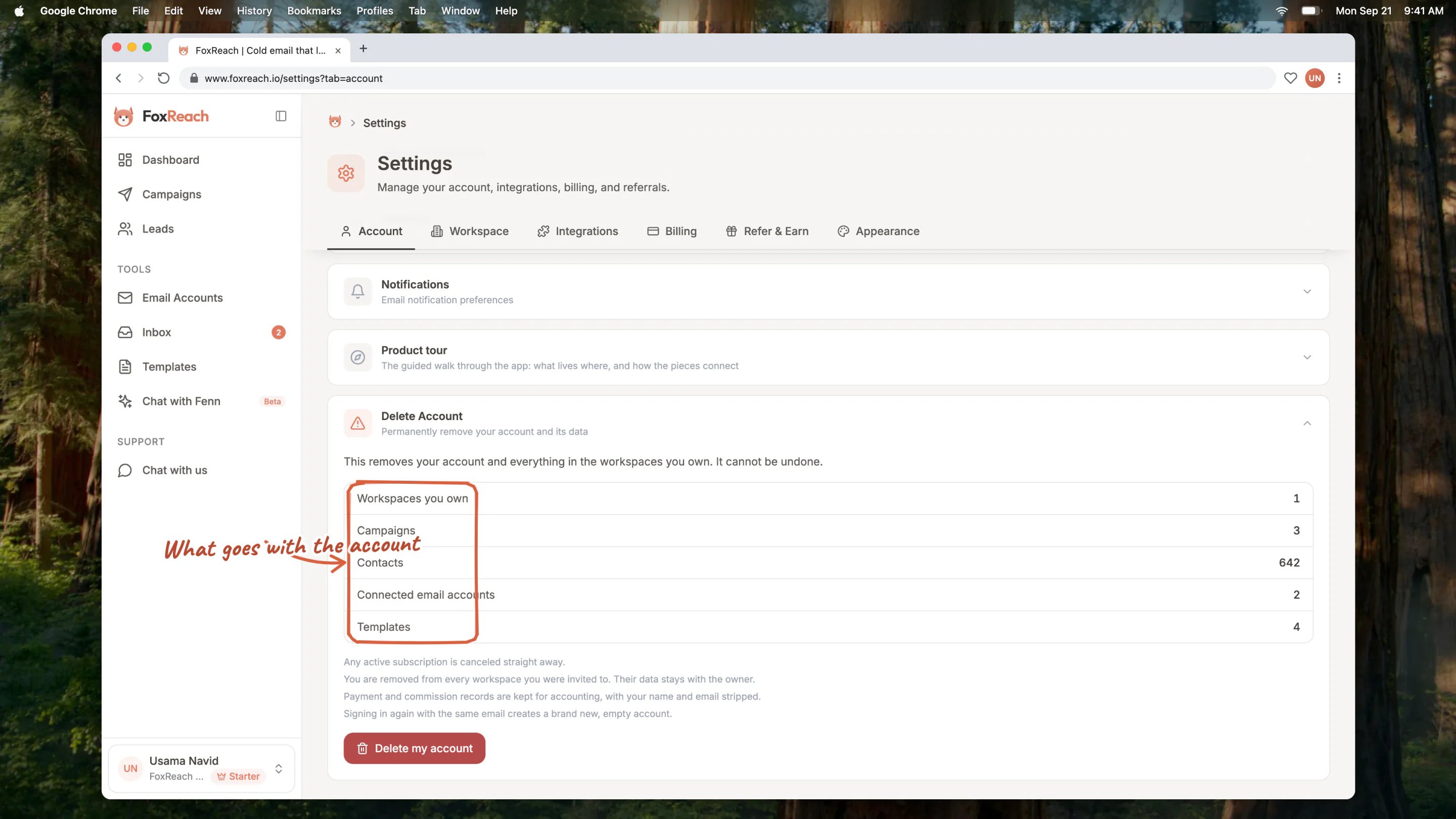This screenshot has height=819, width=1456.
Task: Open the Profiles menu in menu bar
Action: (x=375, y=11)
